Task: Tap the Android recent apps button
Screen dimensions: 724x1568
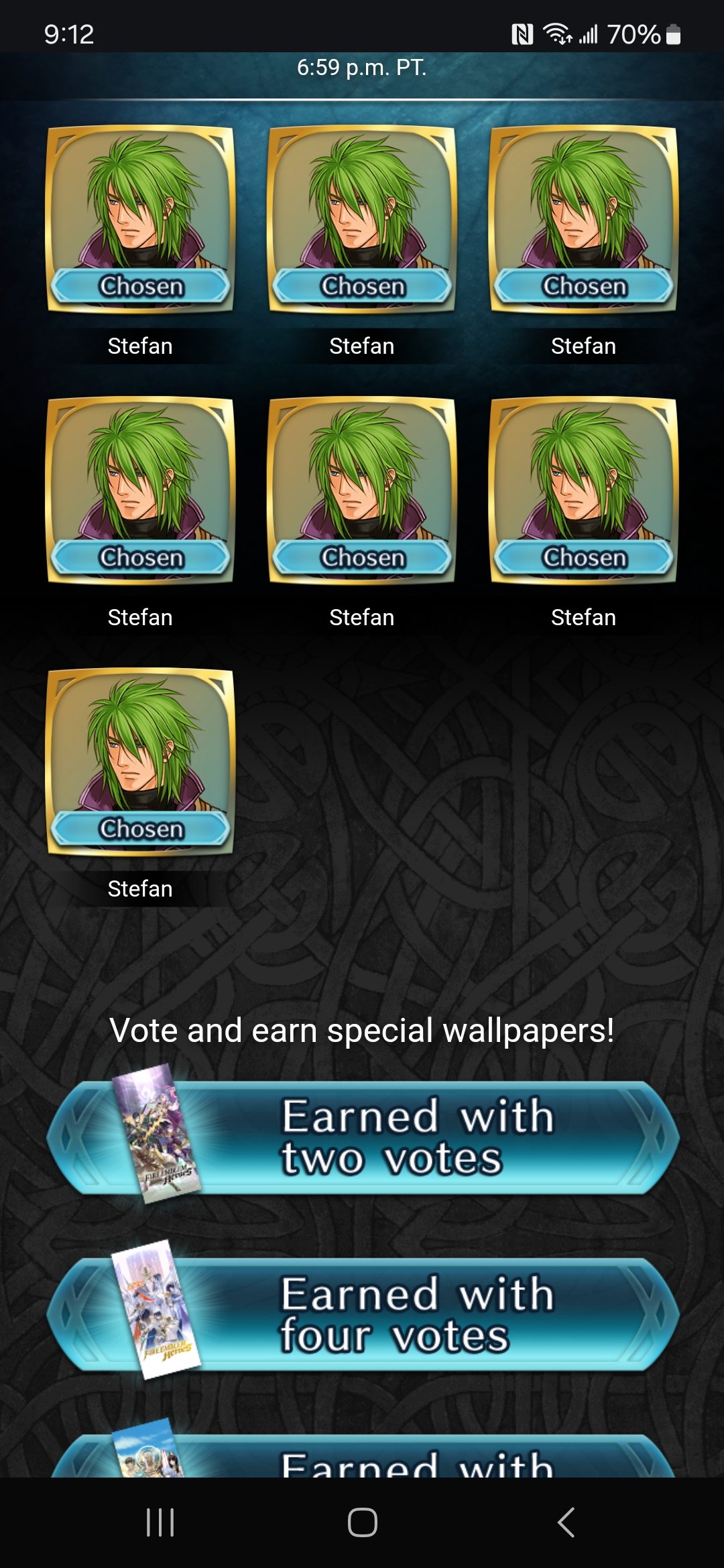Action: 160,1522
